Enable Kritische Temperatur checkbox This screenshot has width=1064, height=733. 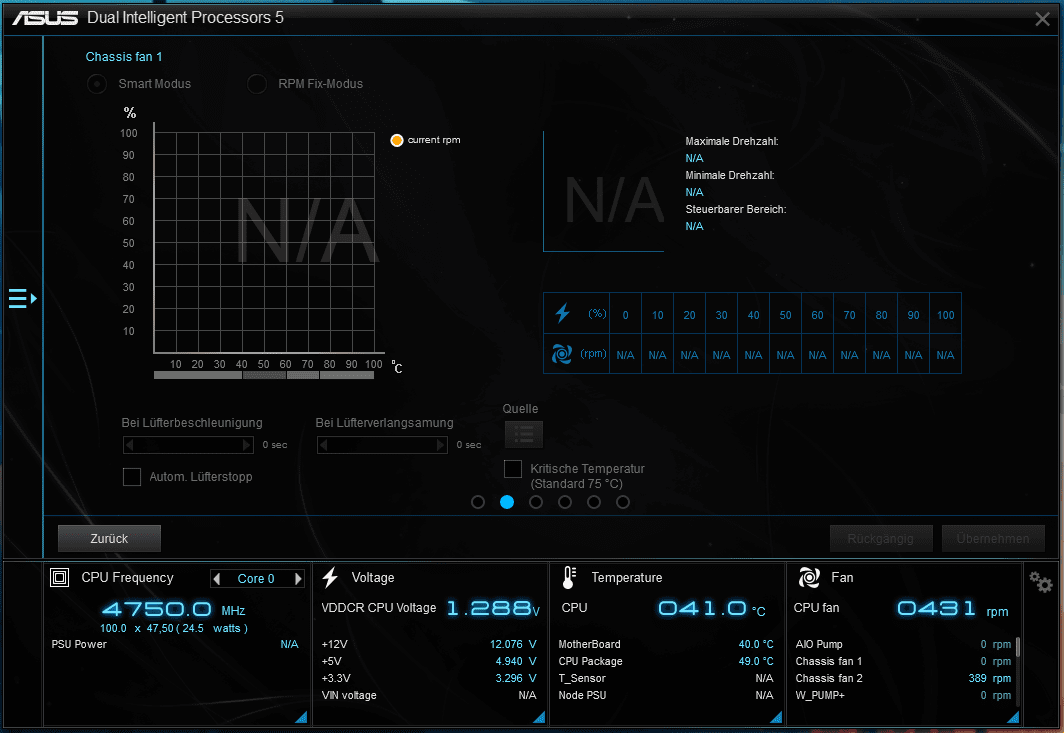[x=513, y=469]
